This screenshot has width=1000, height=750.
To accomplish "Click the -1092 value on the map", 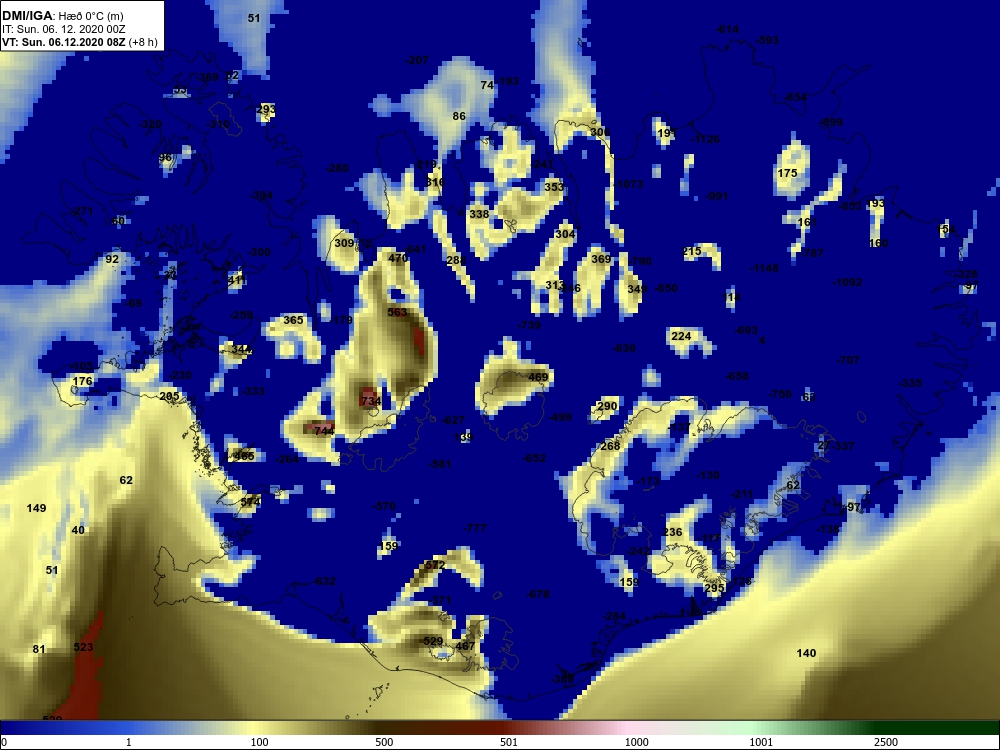I will click(x=848, y=282).
